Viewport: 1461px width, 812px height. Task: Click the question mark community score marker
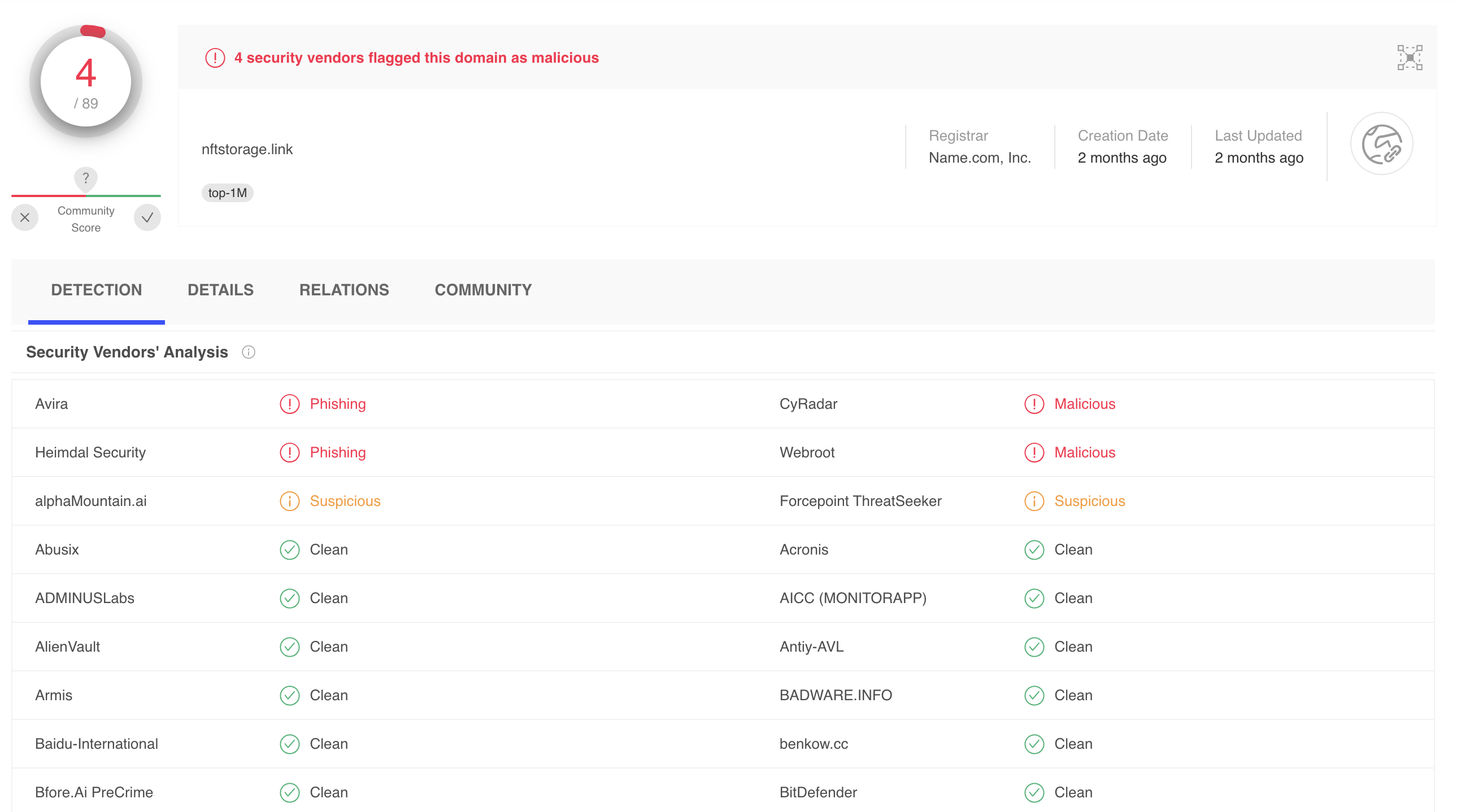pos(86,178)
